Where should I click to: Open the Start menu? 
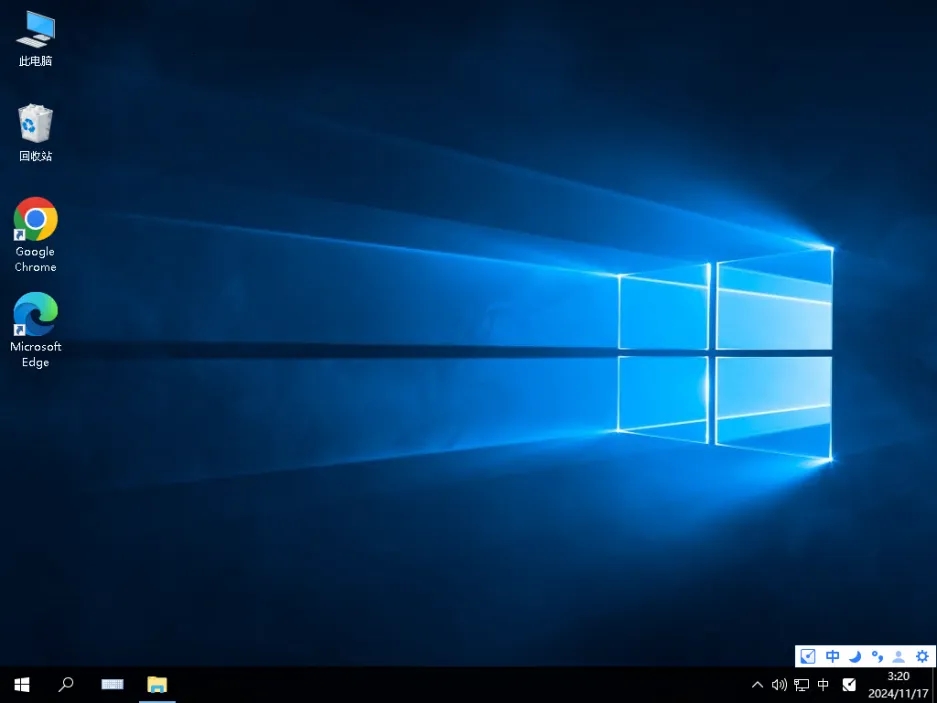coord(21,684)
